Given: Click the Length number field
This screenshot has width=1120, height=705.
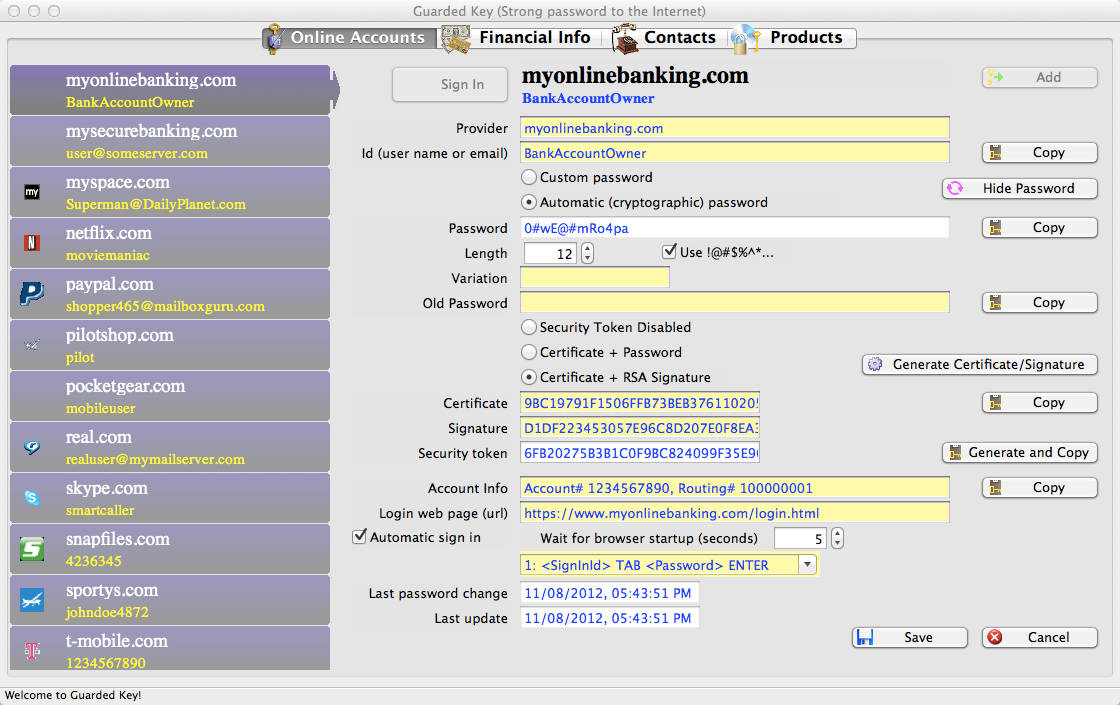Looking at the screenshot, I should click(x=551, y=253).
